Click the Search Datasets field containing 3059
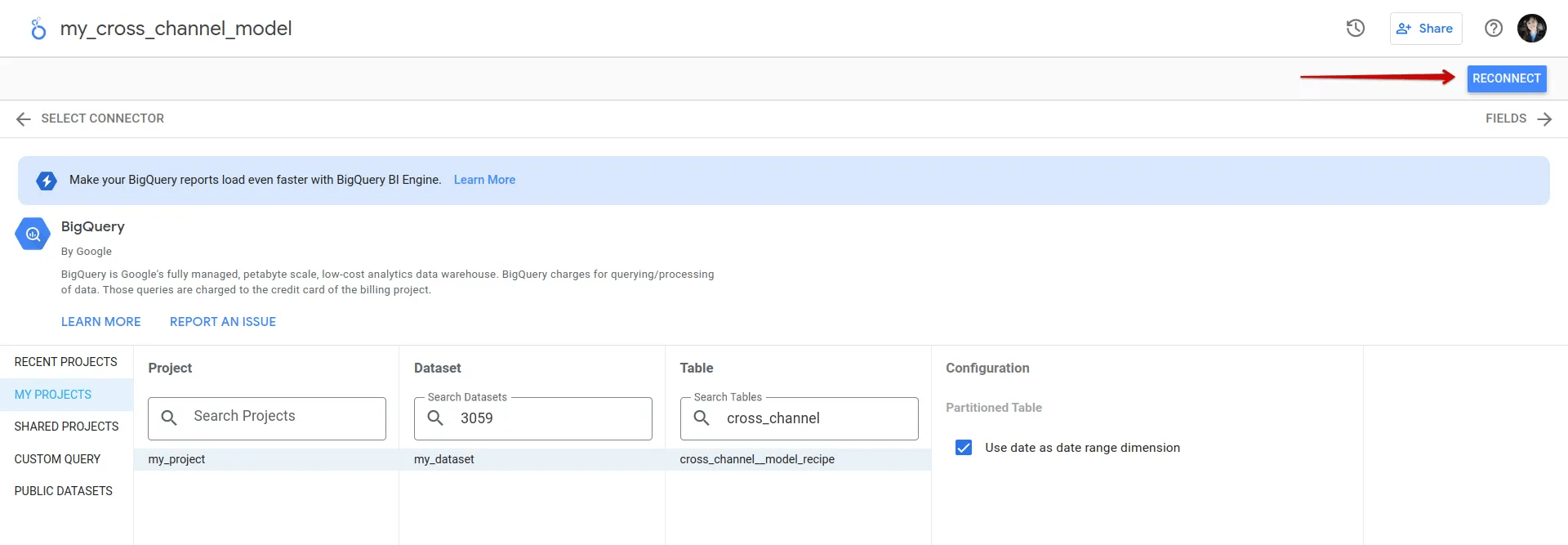The width and height of the screenshot is (1568, 545). click(533, 418)
